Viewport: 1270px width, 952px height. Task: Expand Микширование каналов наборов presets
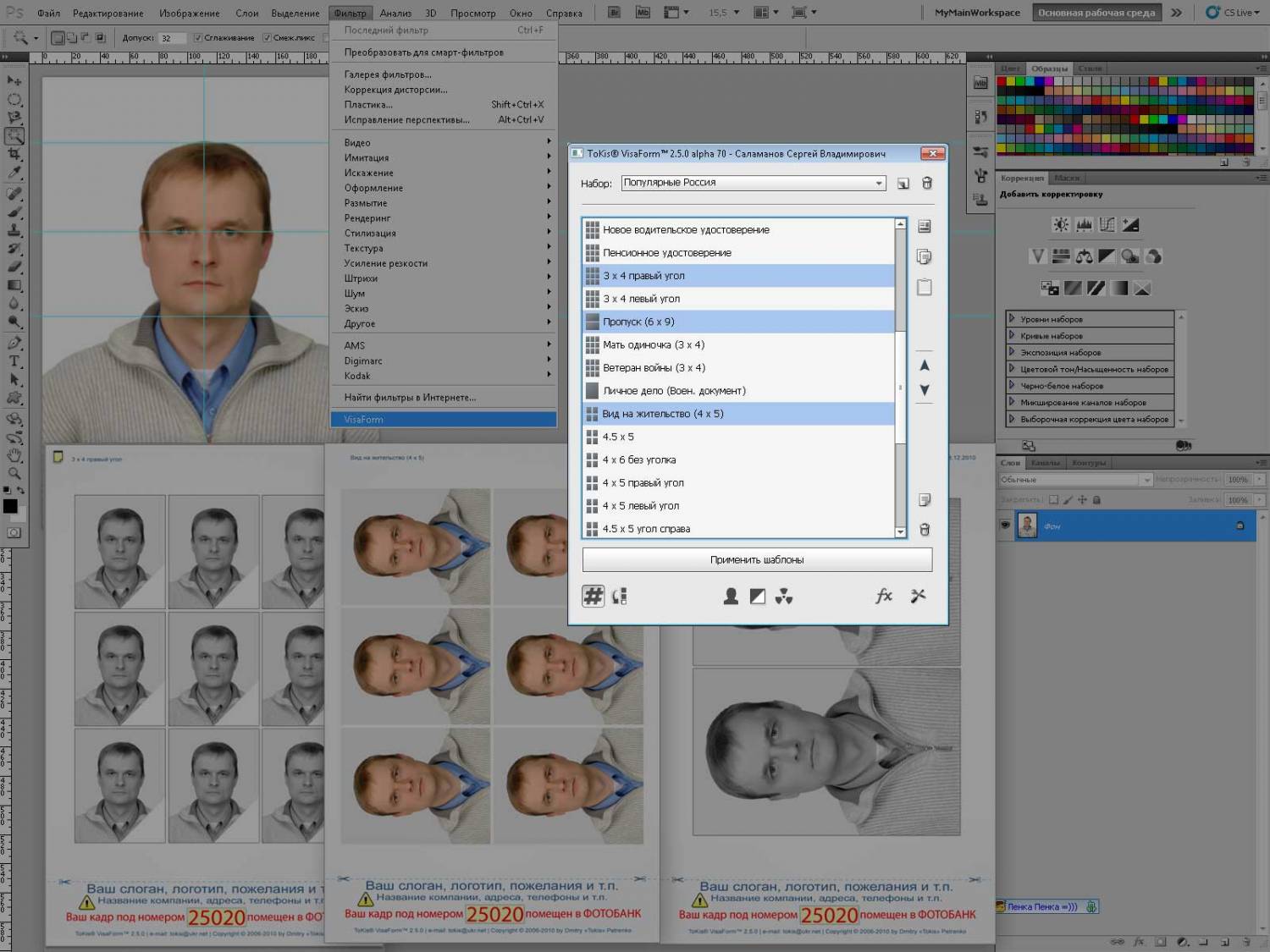1011,402
